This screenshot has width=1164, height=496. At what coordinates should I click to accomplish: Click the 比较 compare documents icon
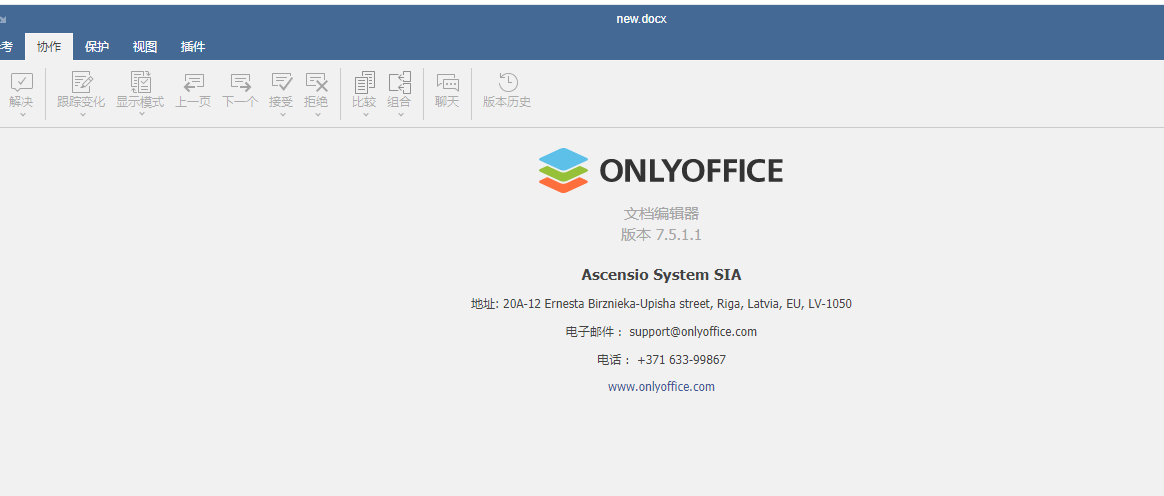(364, 82)
